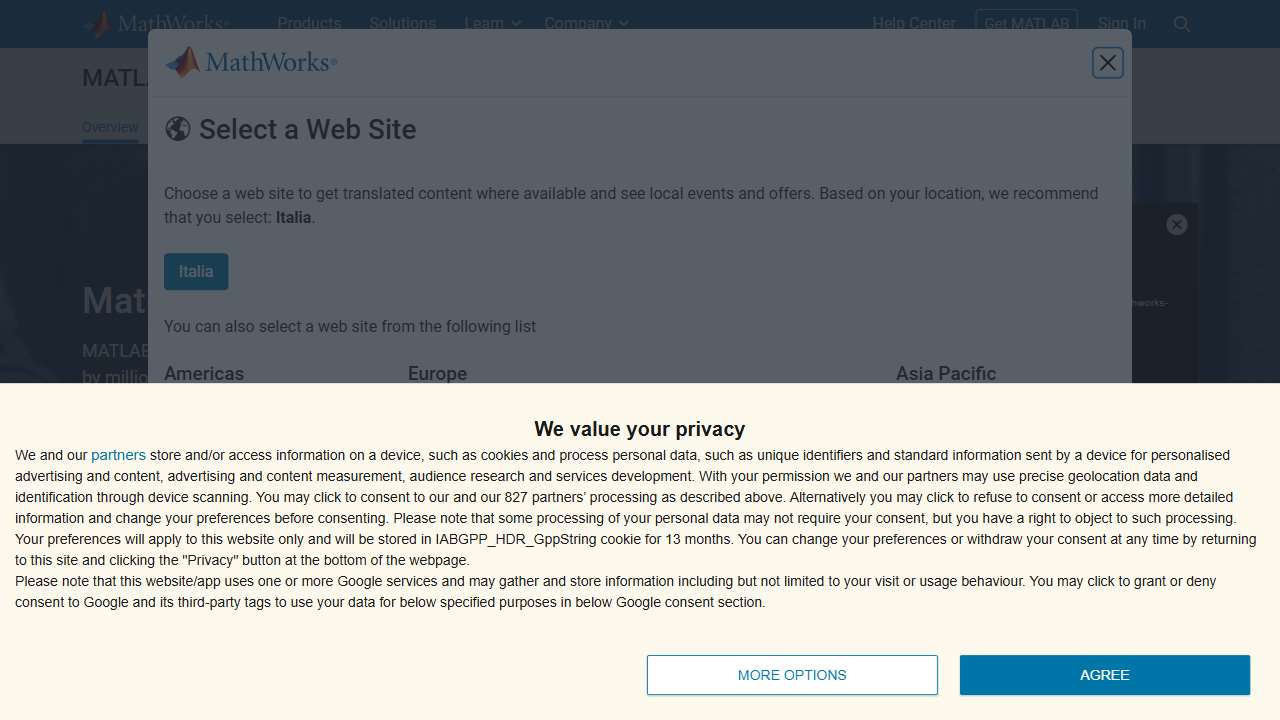
Task: Click the Asia Pacific region heading
Action: pos(945,374)
